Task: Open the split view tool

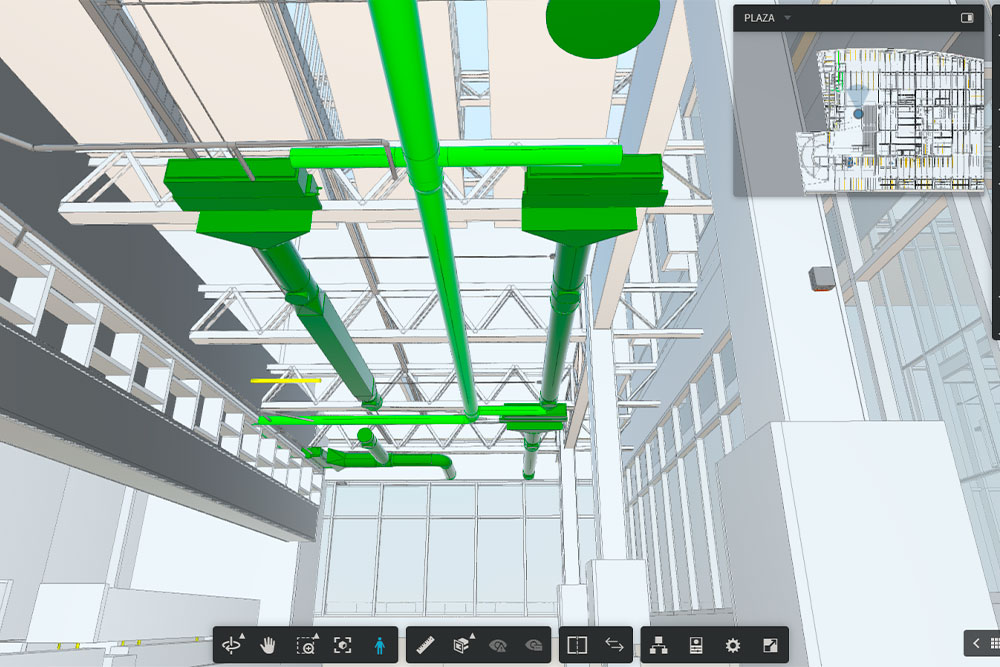Action: (578, 645)
